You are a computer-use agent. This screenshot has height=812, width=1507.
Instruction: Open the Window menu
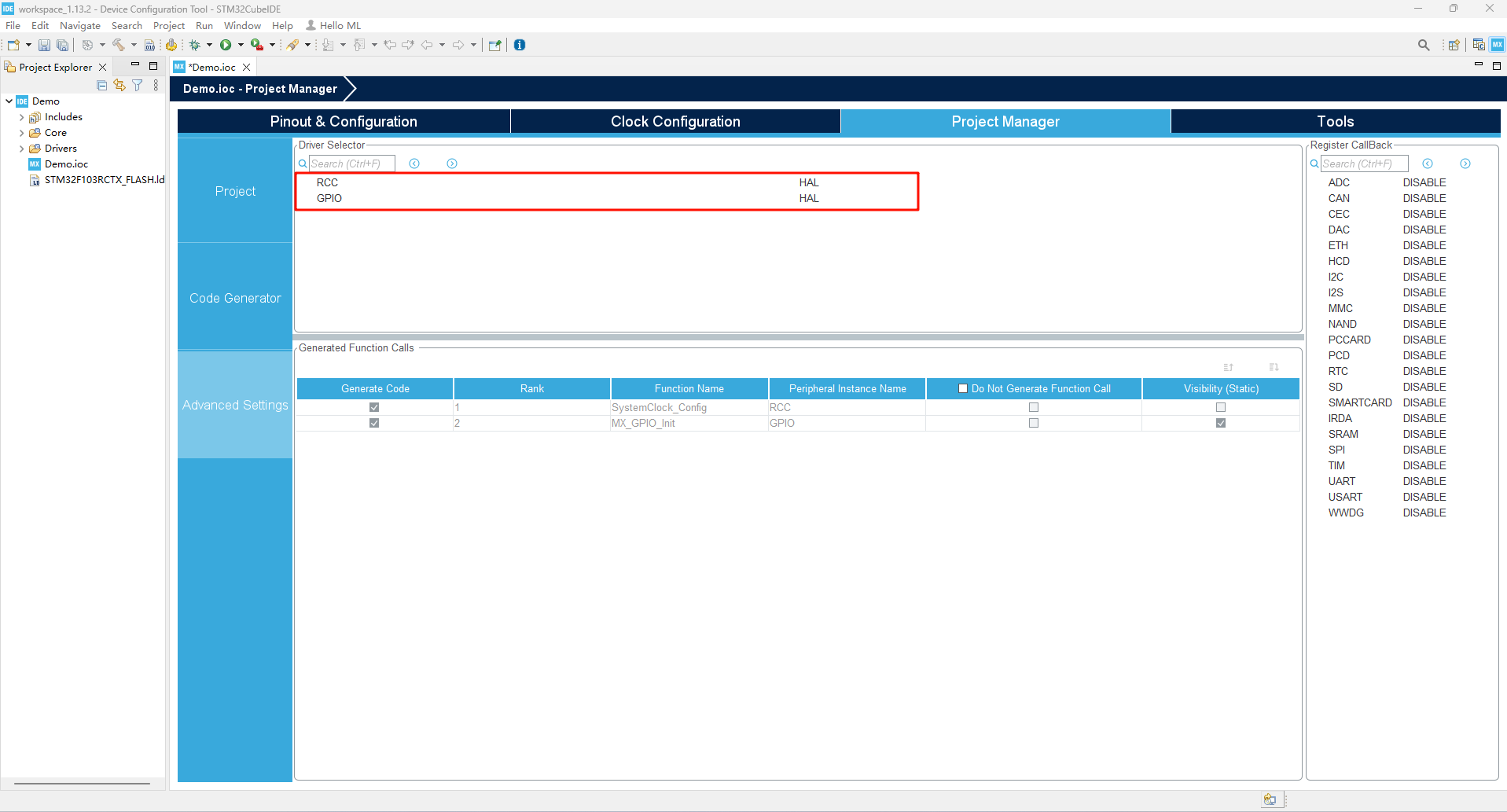[x=242, y=26]
